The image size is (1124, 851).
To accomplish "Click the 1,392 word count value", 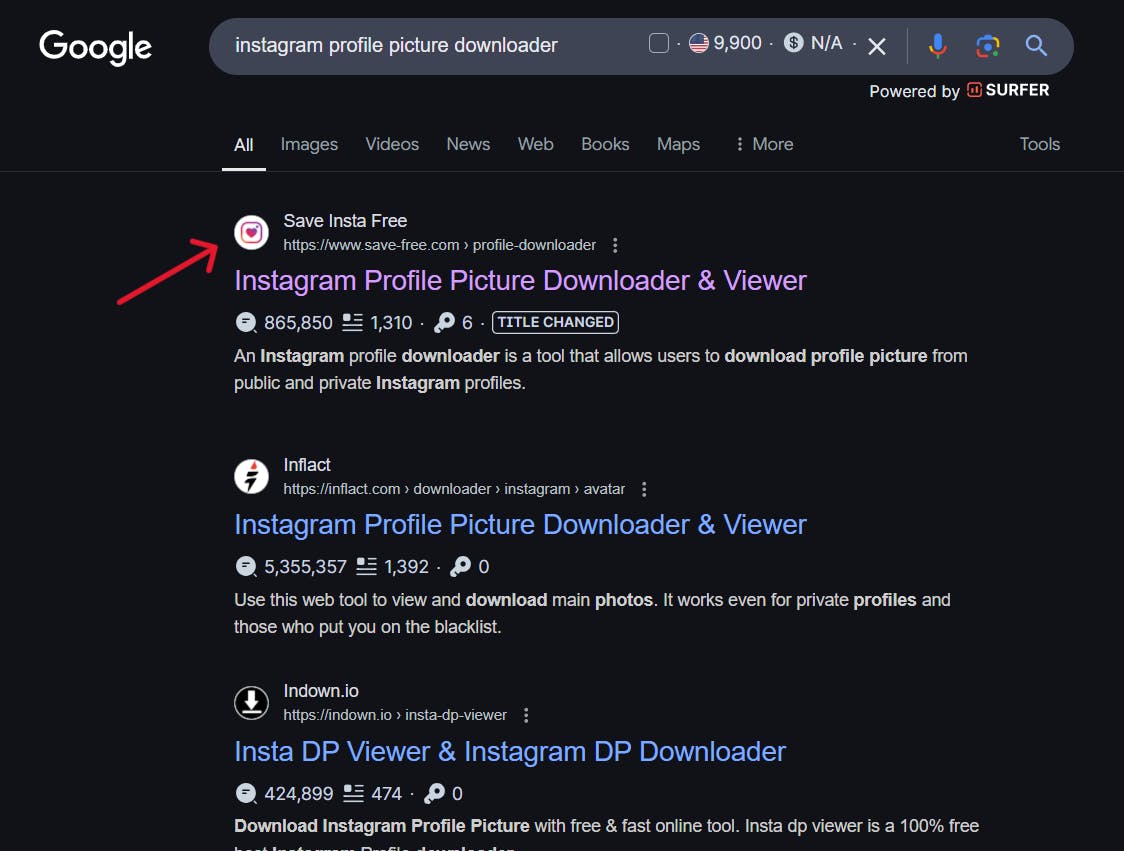I will pyautogui.click(x=406, y=567).
